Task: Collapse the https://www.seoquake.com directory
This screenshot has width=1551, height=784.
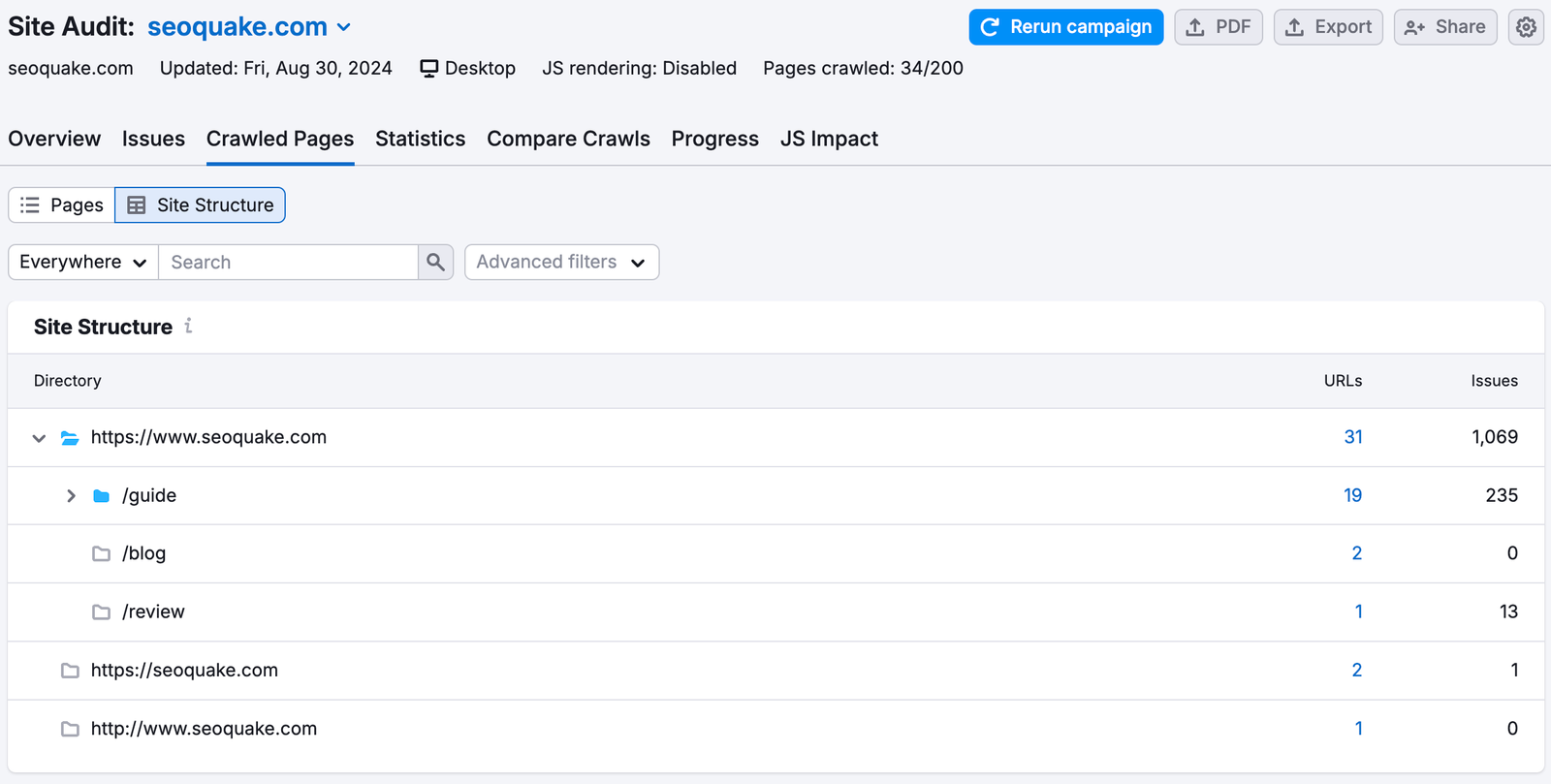Action: (39, 438)
